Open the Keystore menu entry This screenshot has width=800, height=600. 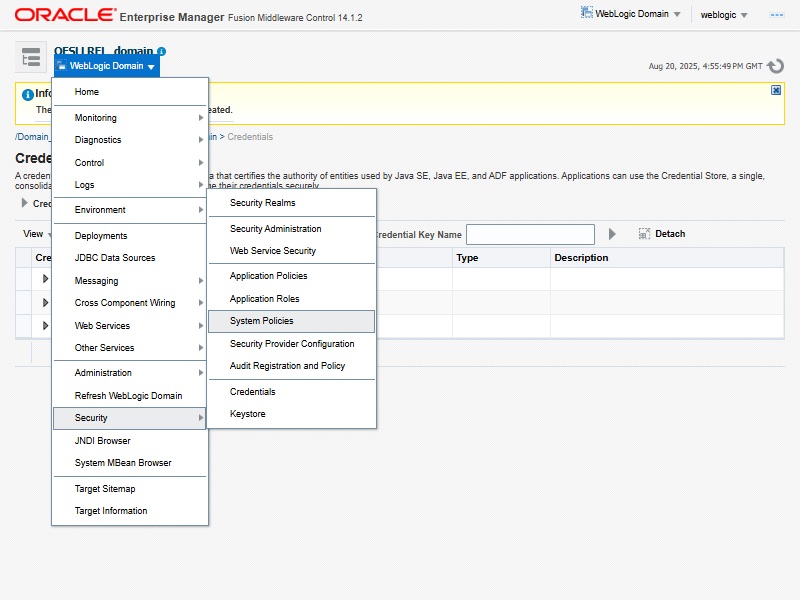tap(248, 414)
